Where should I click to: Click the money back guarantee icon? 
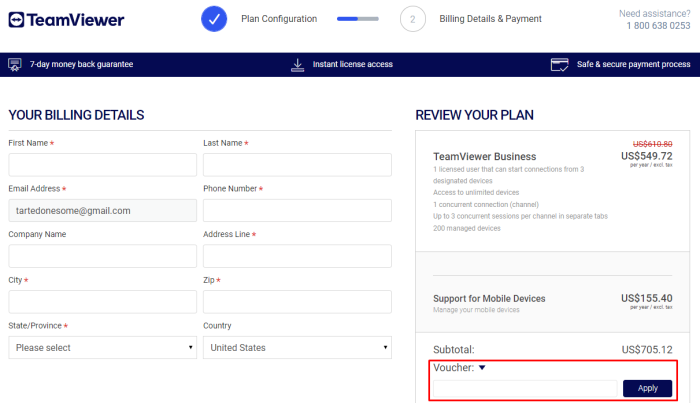point(15,65)
